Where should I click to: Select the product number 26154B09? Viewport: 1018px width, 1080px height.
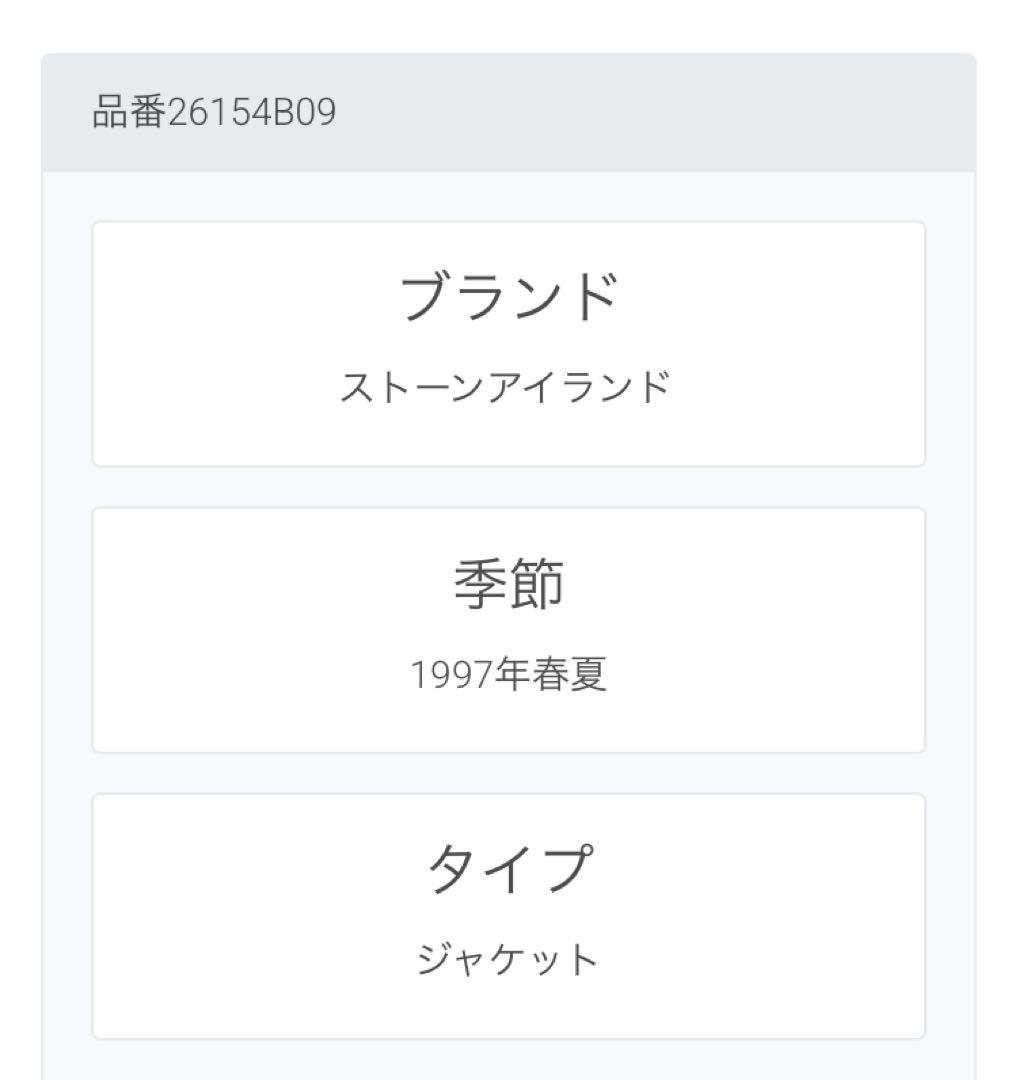tap(251, 113)
